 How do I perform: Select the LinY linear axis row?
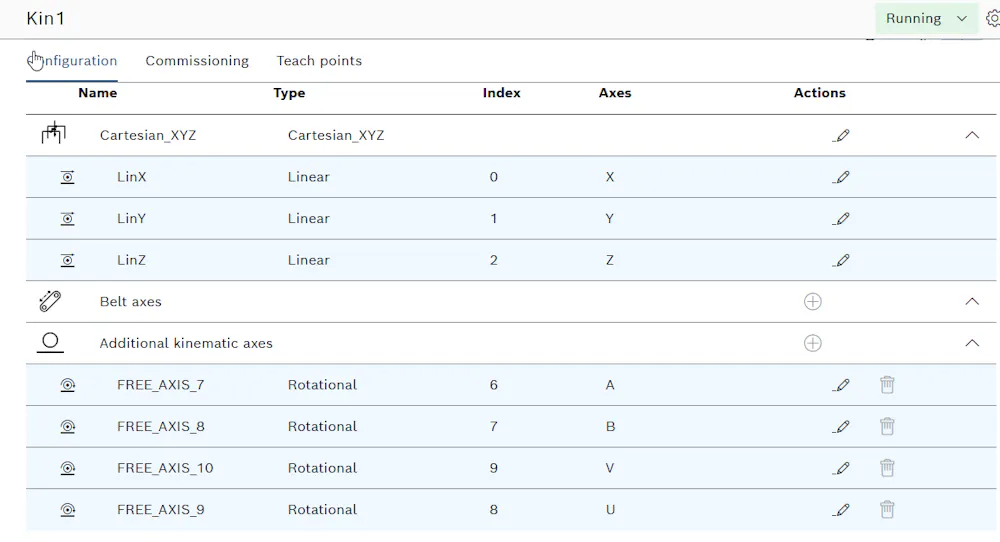coord(511,219)
